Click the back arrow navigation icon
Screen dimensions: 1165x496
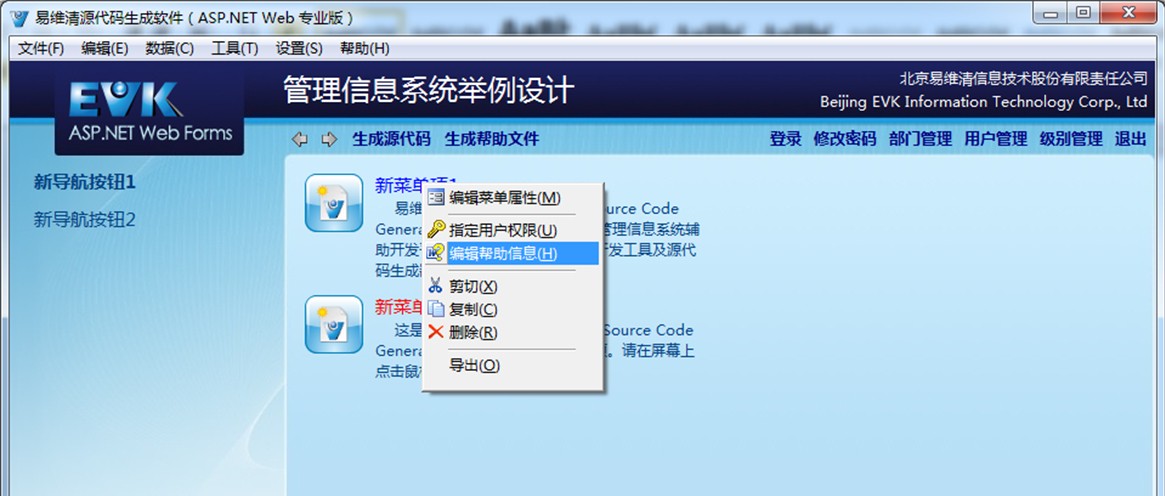(x=299, y=140)
